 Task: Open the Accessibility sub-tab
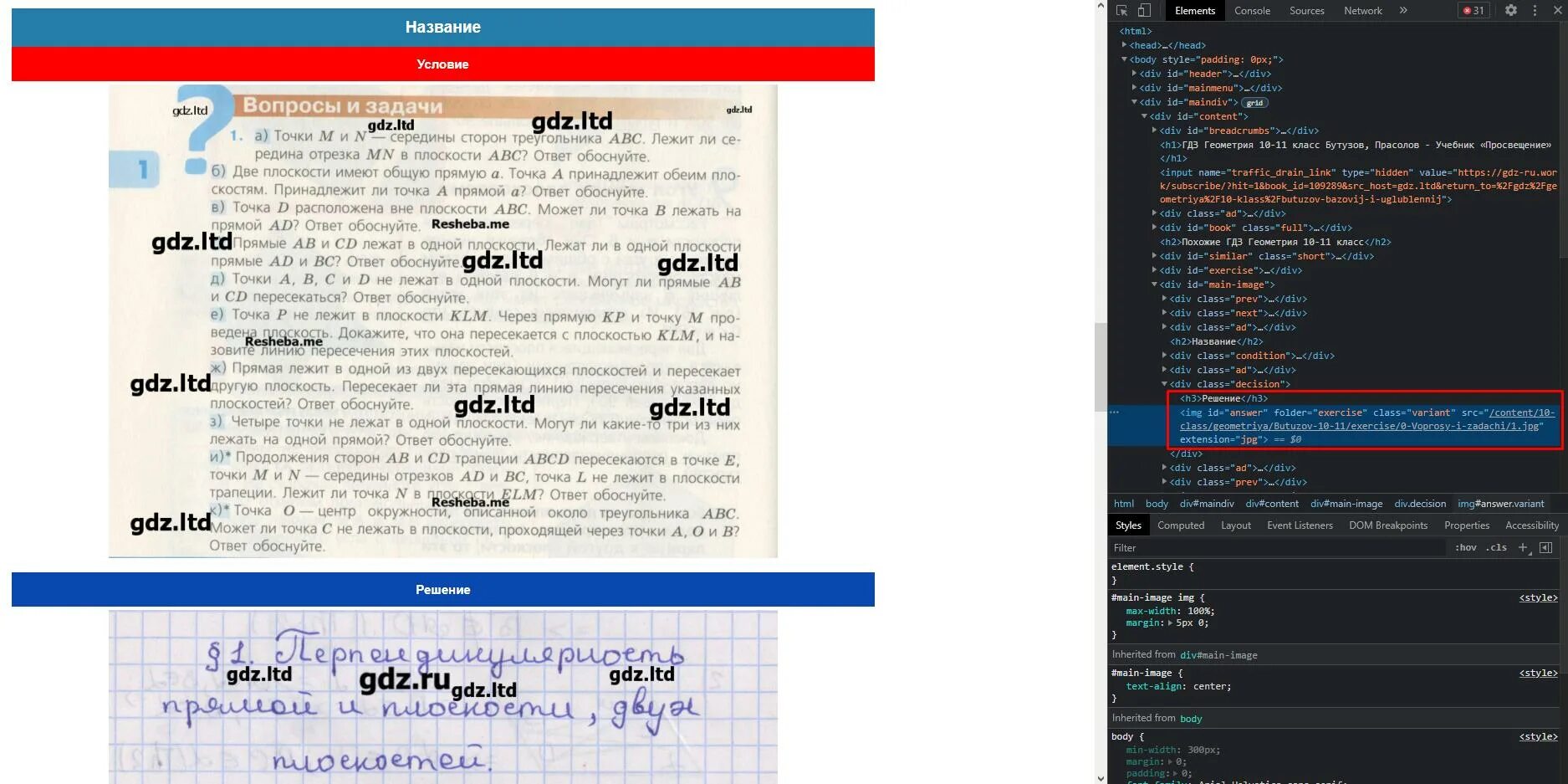click(x=1531, y=525)
